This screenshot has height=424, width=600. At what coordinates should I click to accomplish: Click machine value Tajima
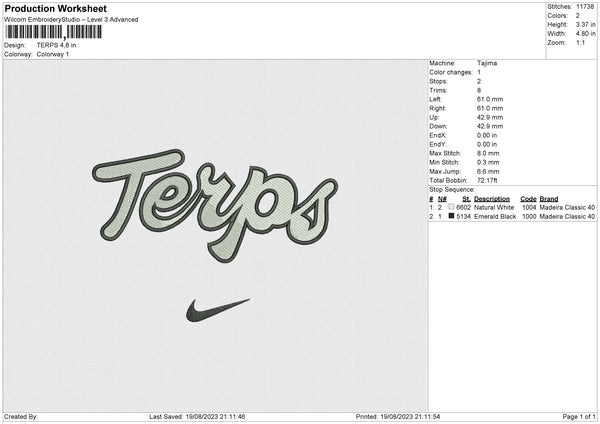click(x=487, y=63)
